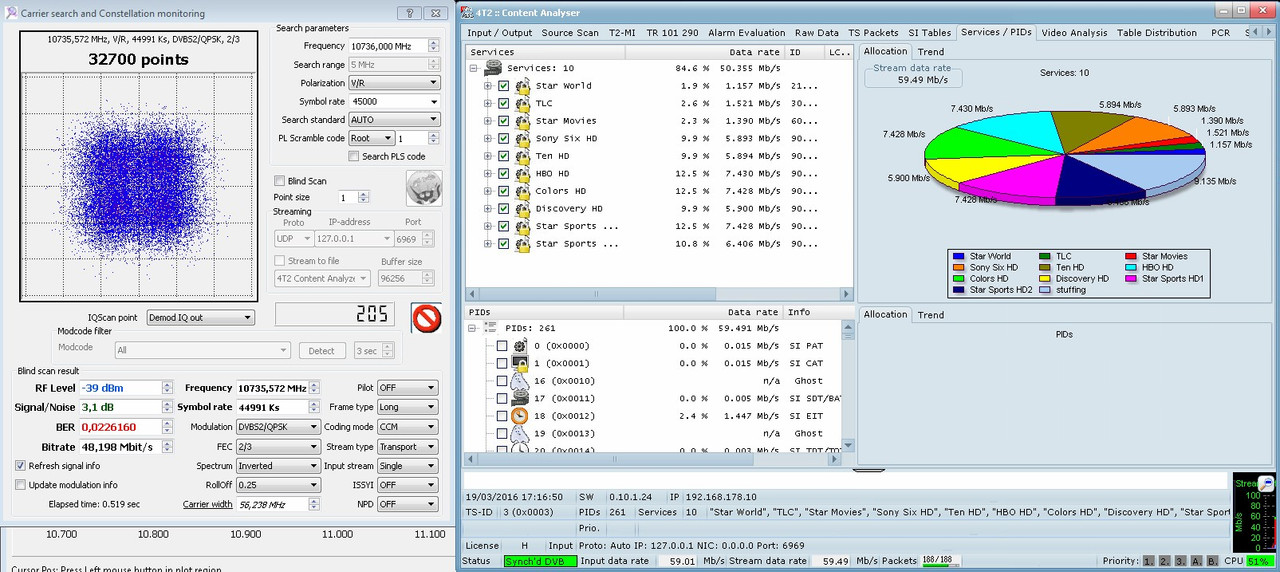
Task: Open the Search standard dropdown
Action: [394, 119]
